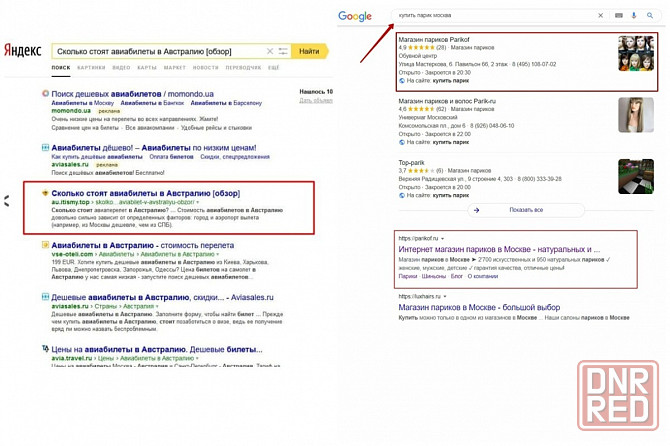Open Google's on-screen keyboard icon
The image size is (670, 446).
(618, 15)
